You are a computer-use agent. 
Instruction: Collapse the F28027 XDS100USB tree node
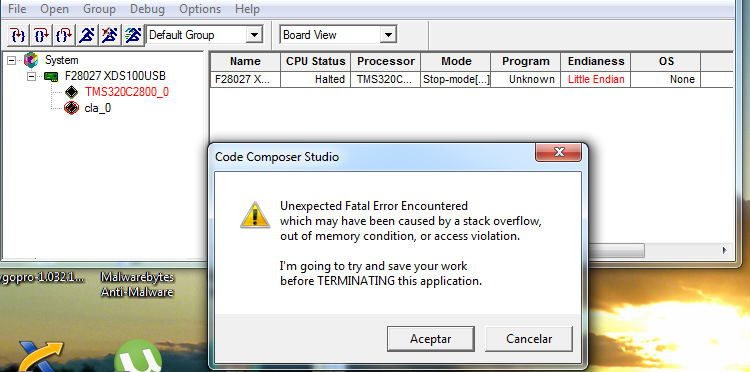(x=32, y=76)
